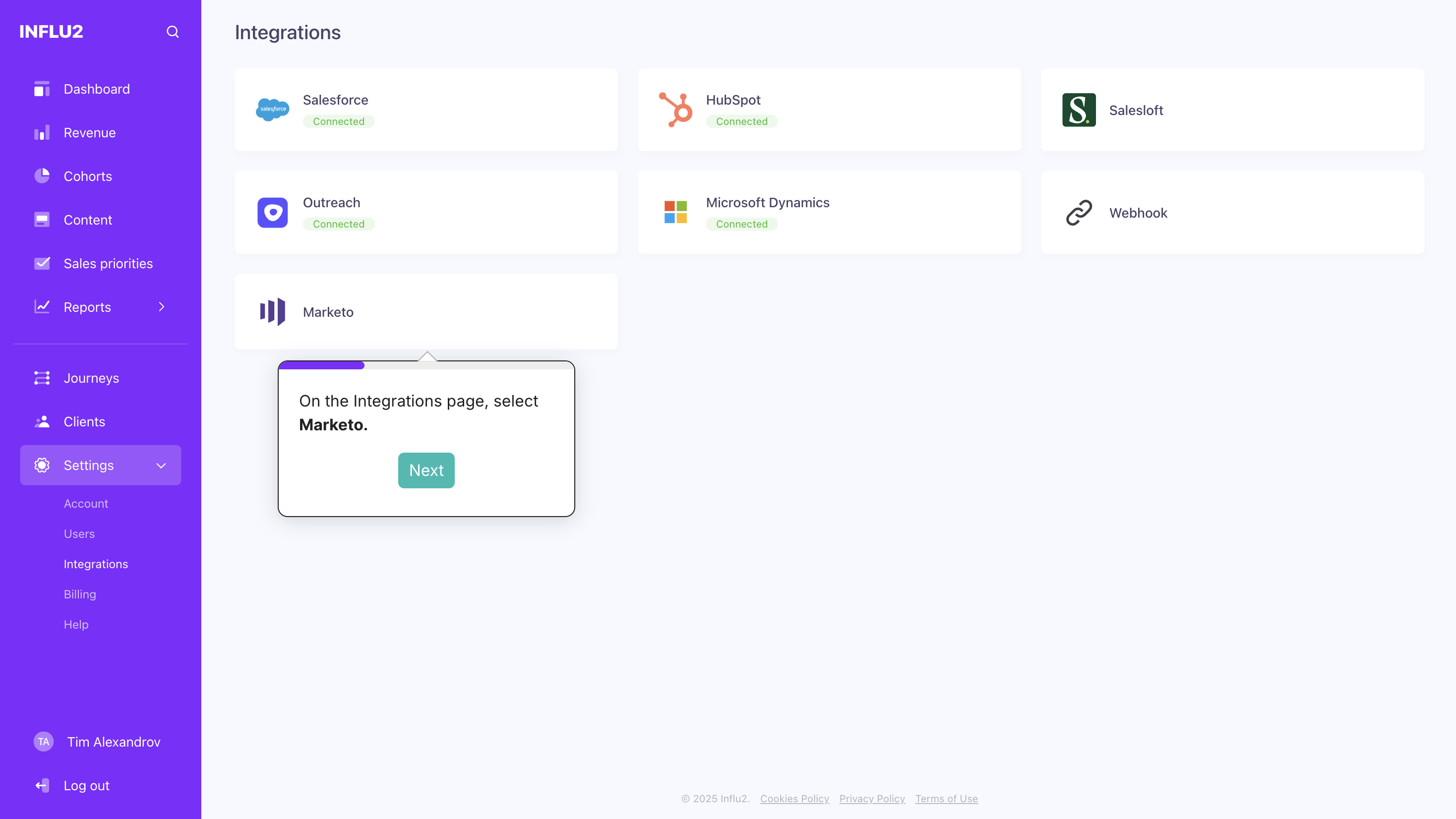Screen dimensions: 1456x819
Task: Click the HubSpot sprocket logo
Action: [675, 110]
